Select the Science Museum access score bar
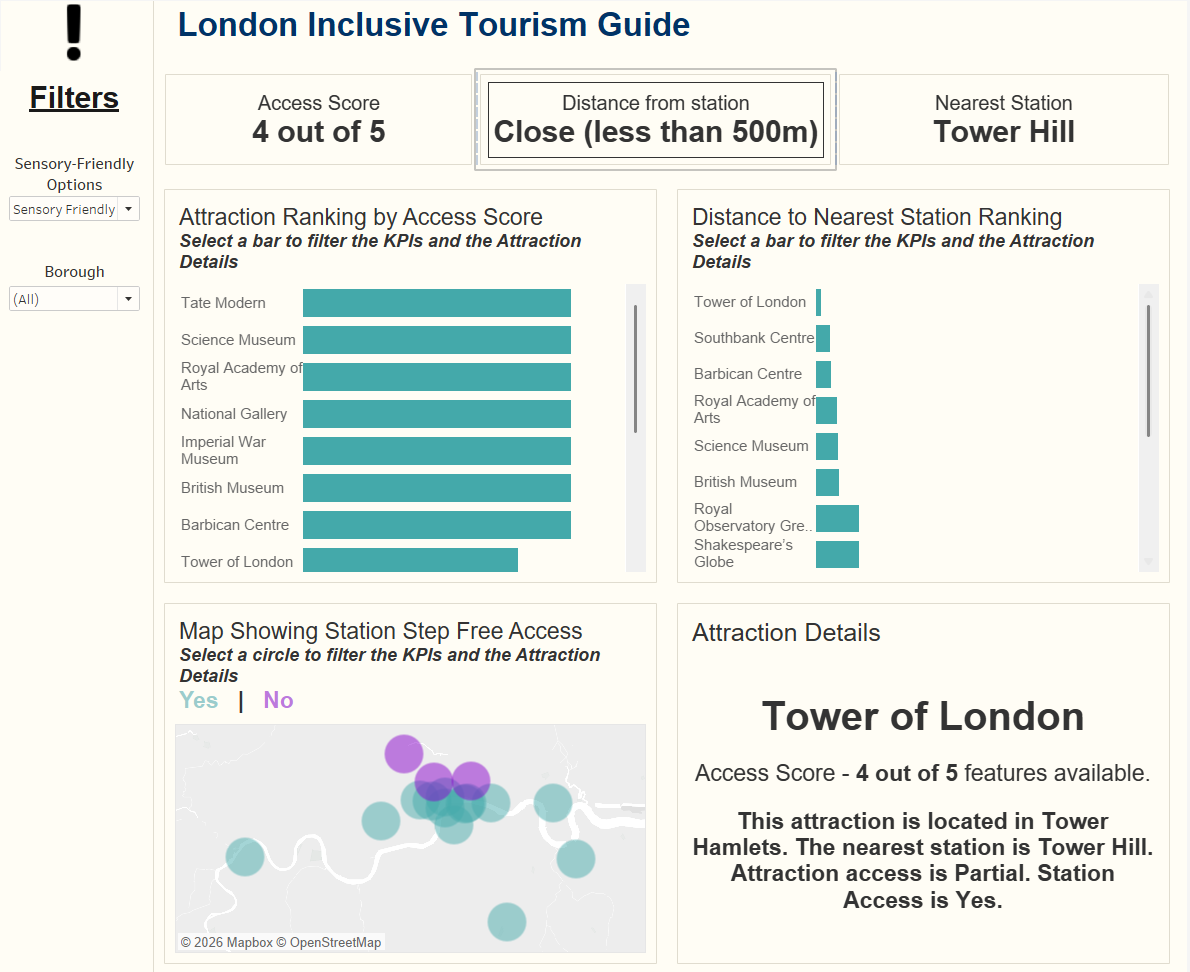The width and height of the screenshot is (1190, 972). coord(436,340)
